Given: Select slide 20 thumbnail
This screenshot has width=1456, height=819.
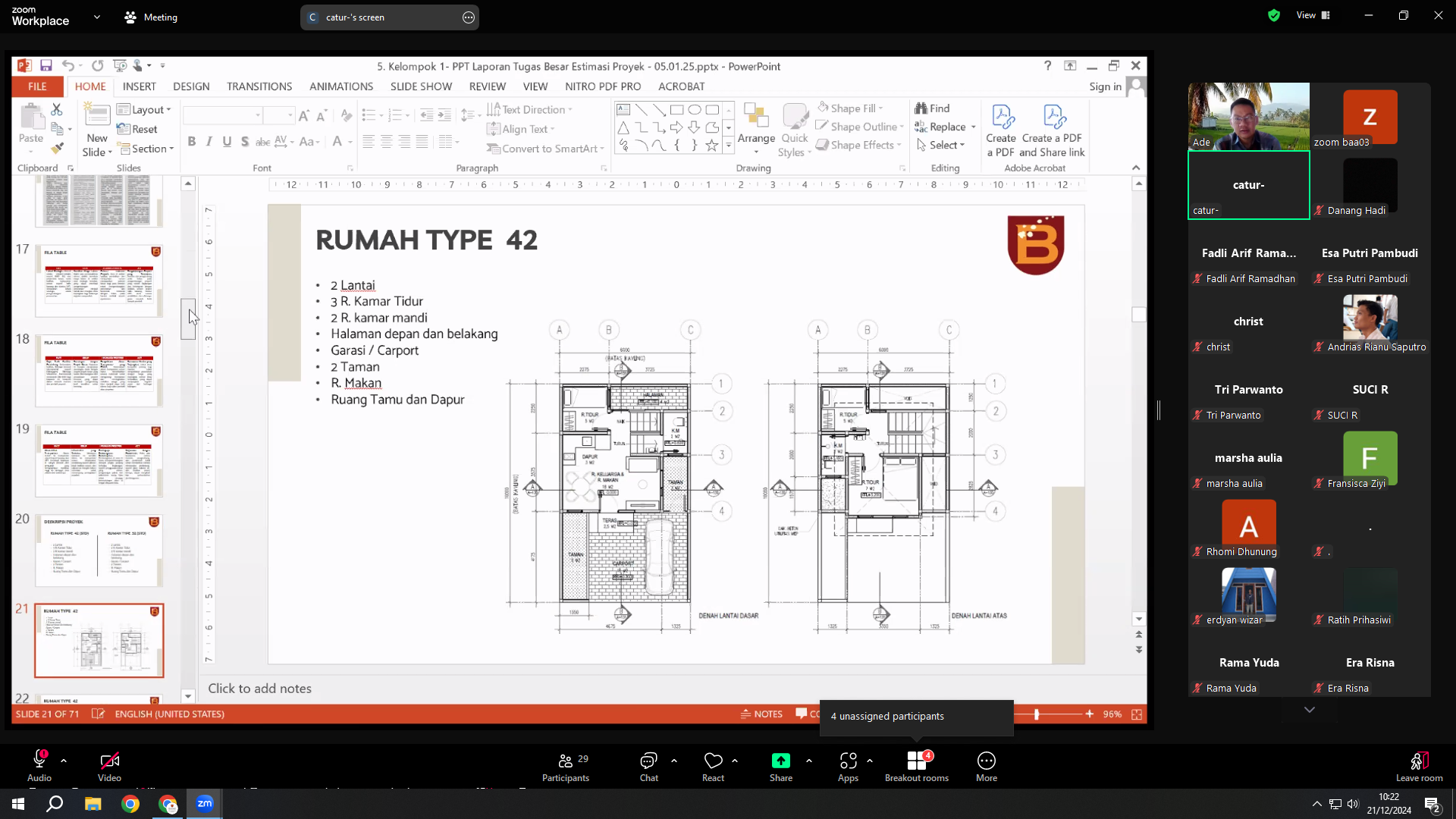Looking at the screenshot, I should pos(99,551).
